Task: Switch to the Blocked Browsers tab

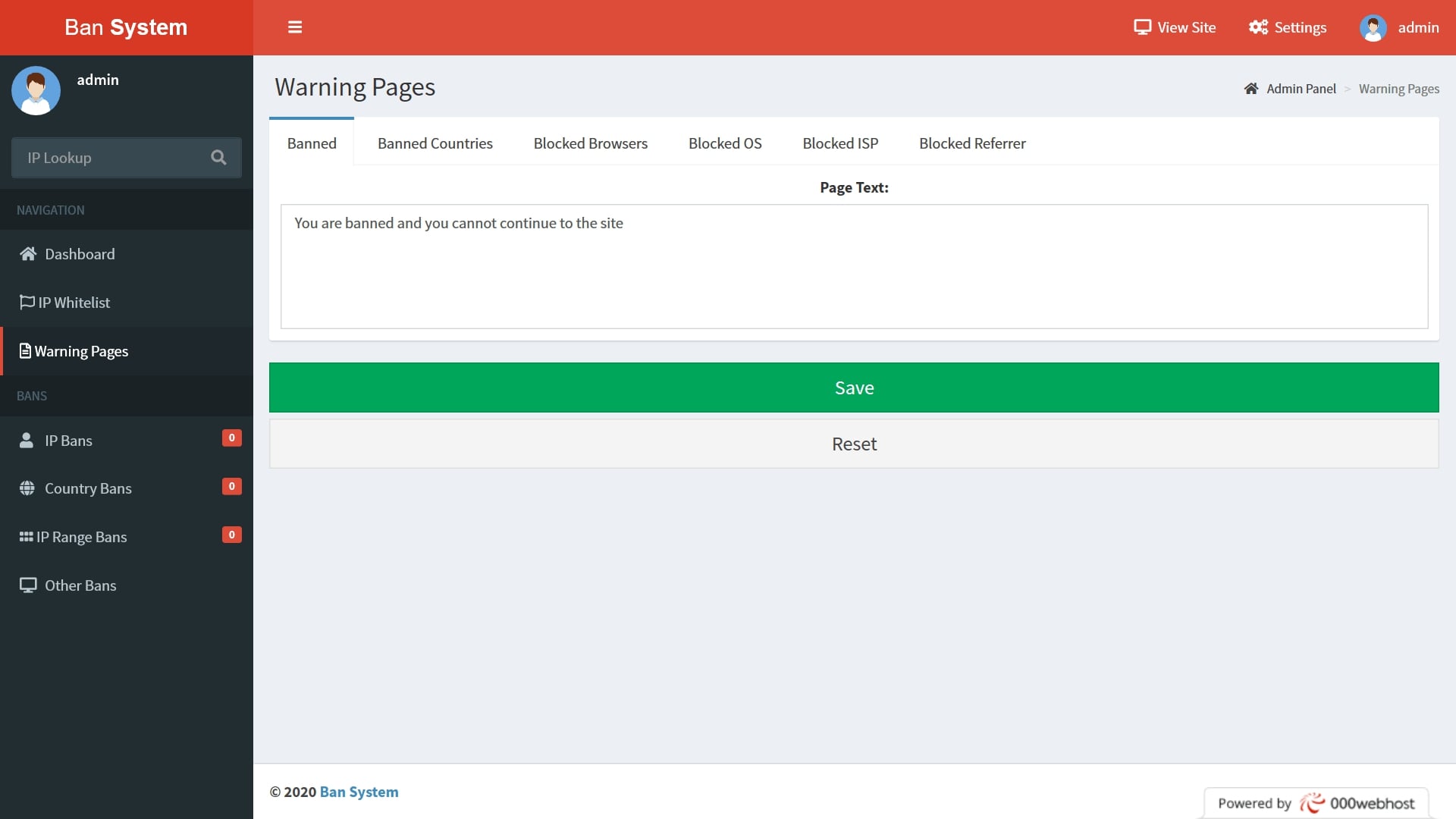Action: point(591,143)
